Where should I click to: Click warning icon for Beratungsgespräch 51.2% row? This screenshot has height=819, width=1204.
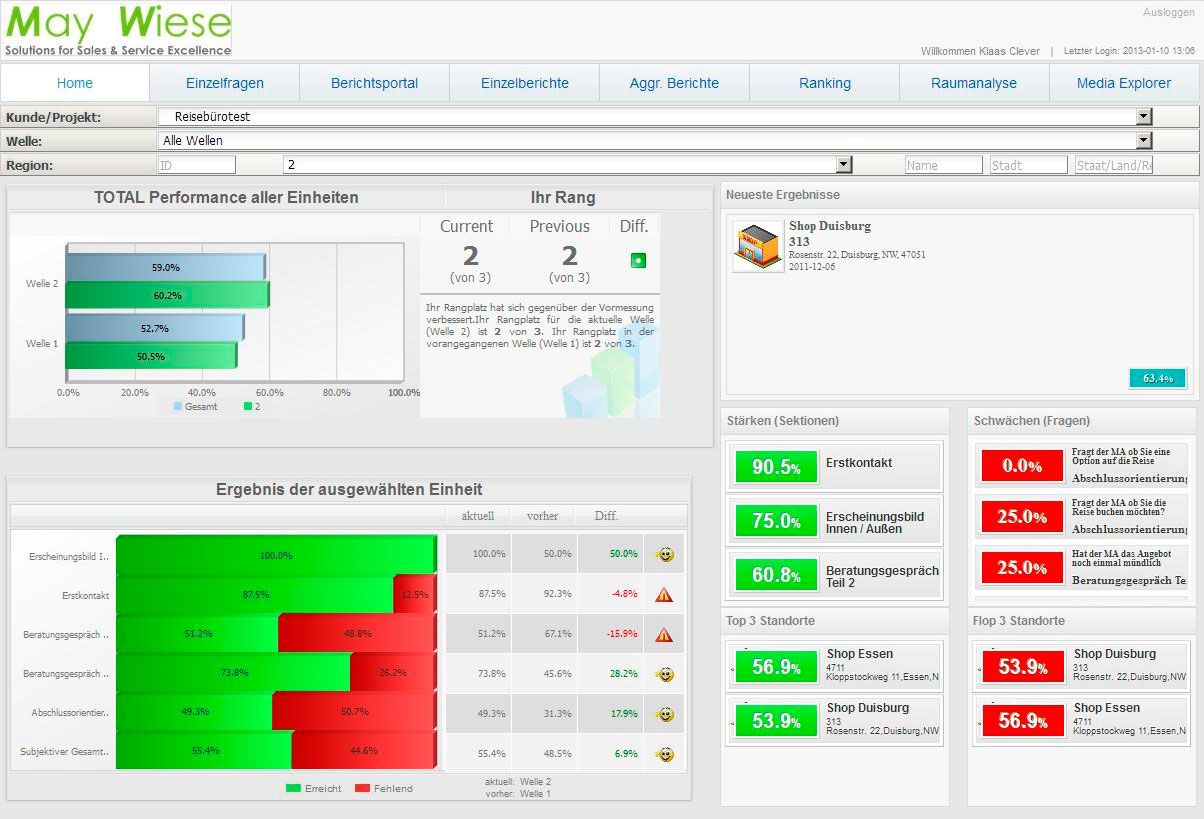(x=664, y=634)
